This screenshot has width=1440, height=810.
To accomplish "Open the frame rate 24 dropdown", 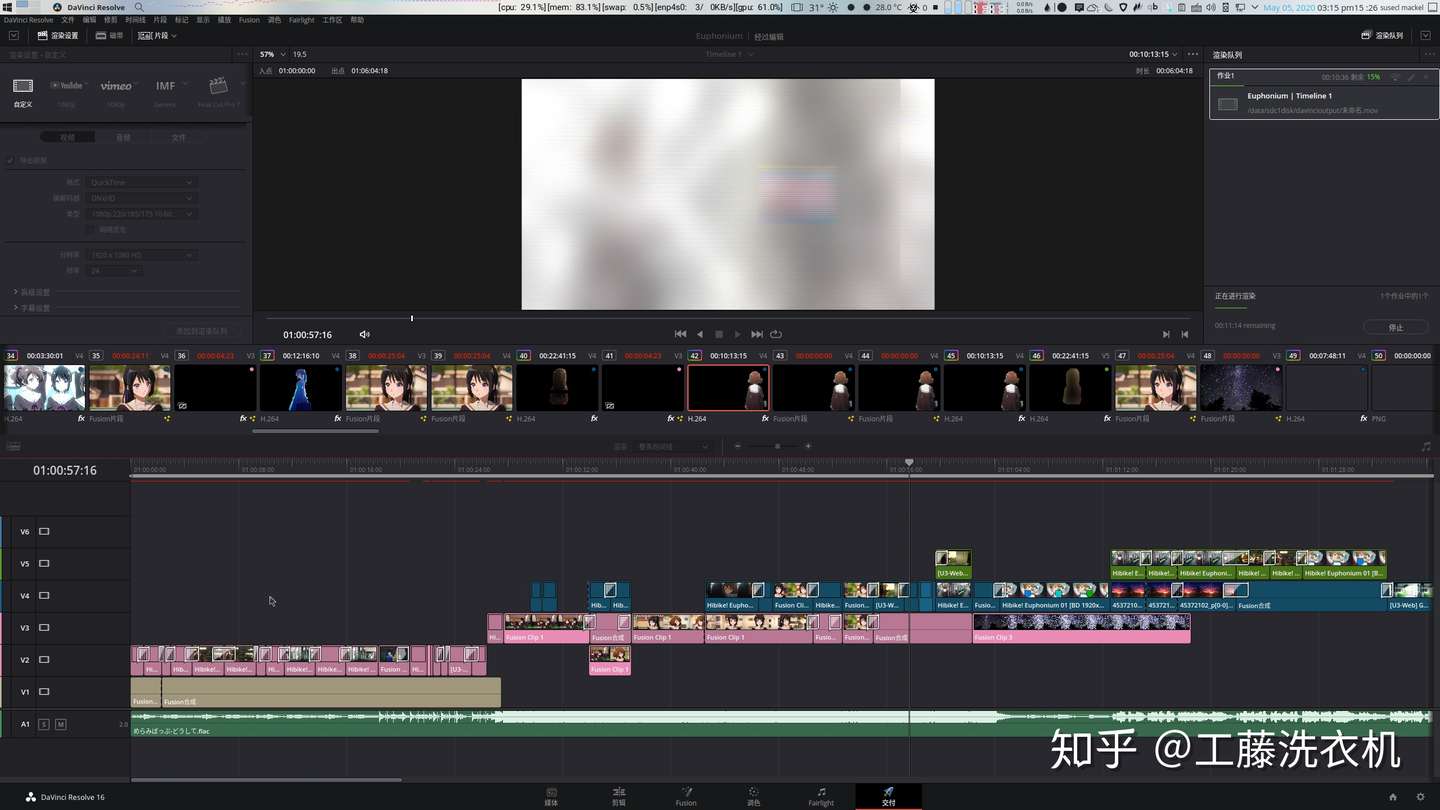I will (x=114, y=271).
